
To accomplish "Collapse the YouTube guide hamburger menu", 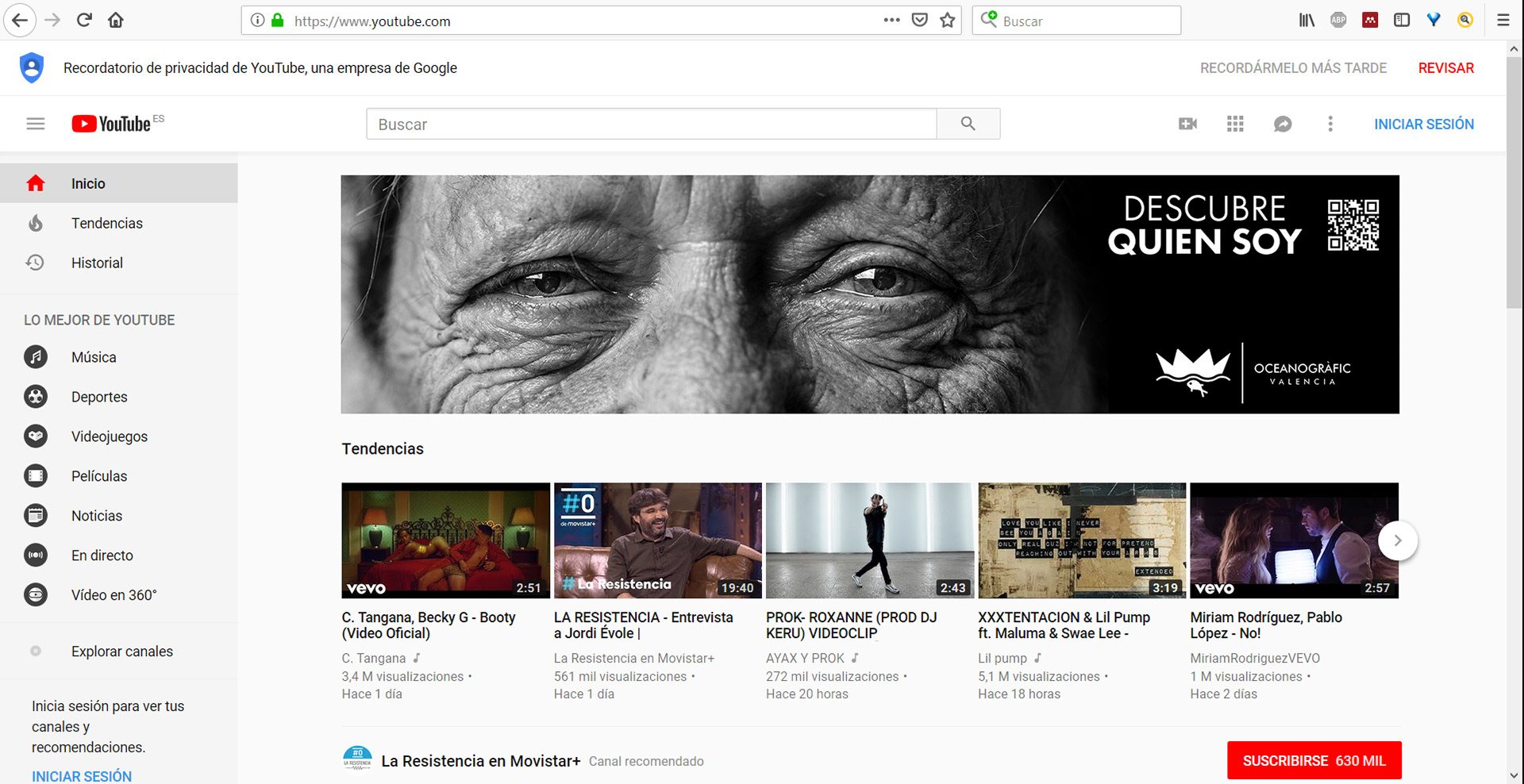I will click(36, 124).
